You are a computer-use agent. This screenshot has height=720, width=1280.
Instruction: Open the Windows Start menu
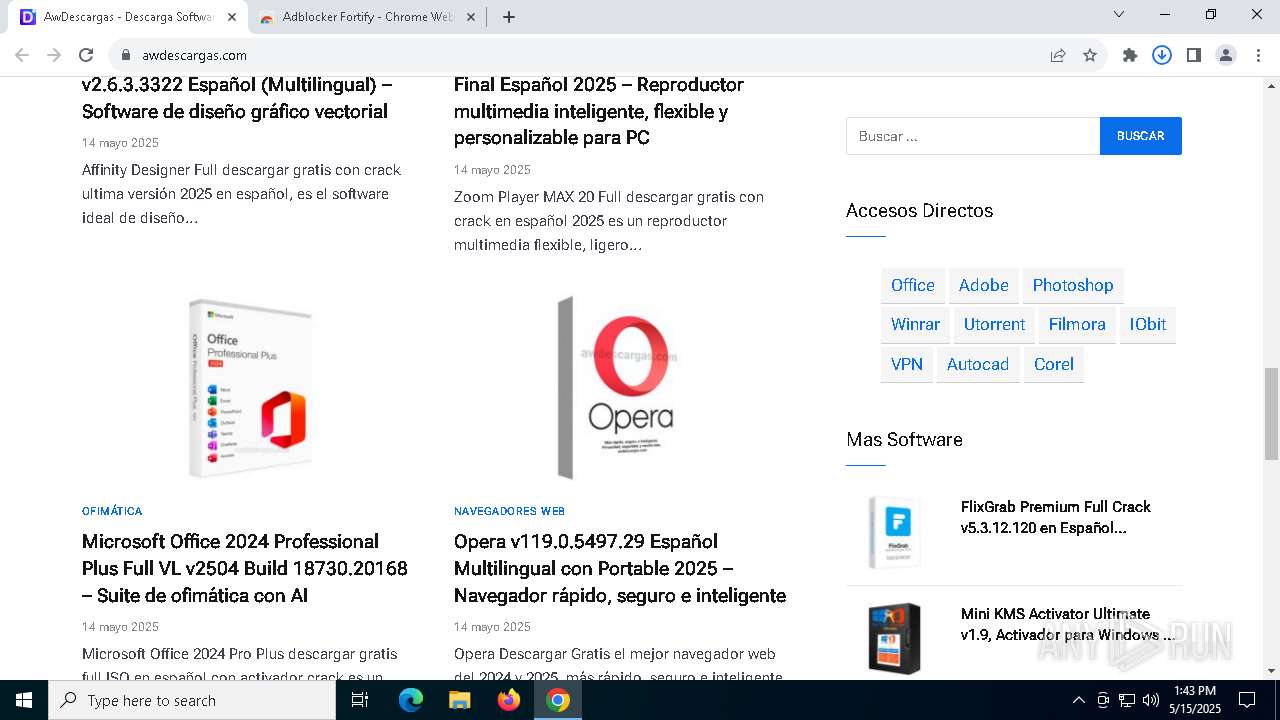pyautogui.click(x=24, y=700)
